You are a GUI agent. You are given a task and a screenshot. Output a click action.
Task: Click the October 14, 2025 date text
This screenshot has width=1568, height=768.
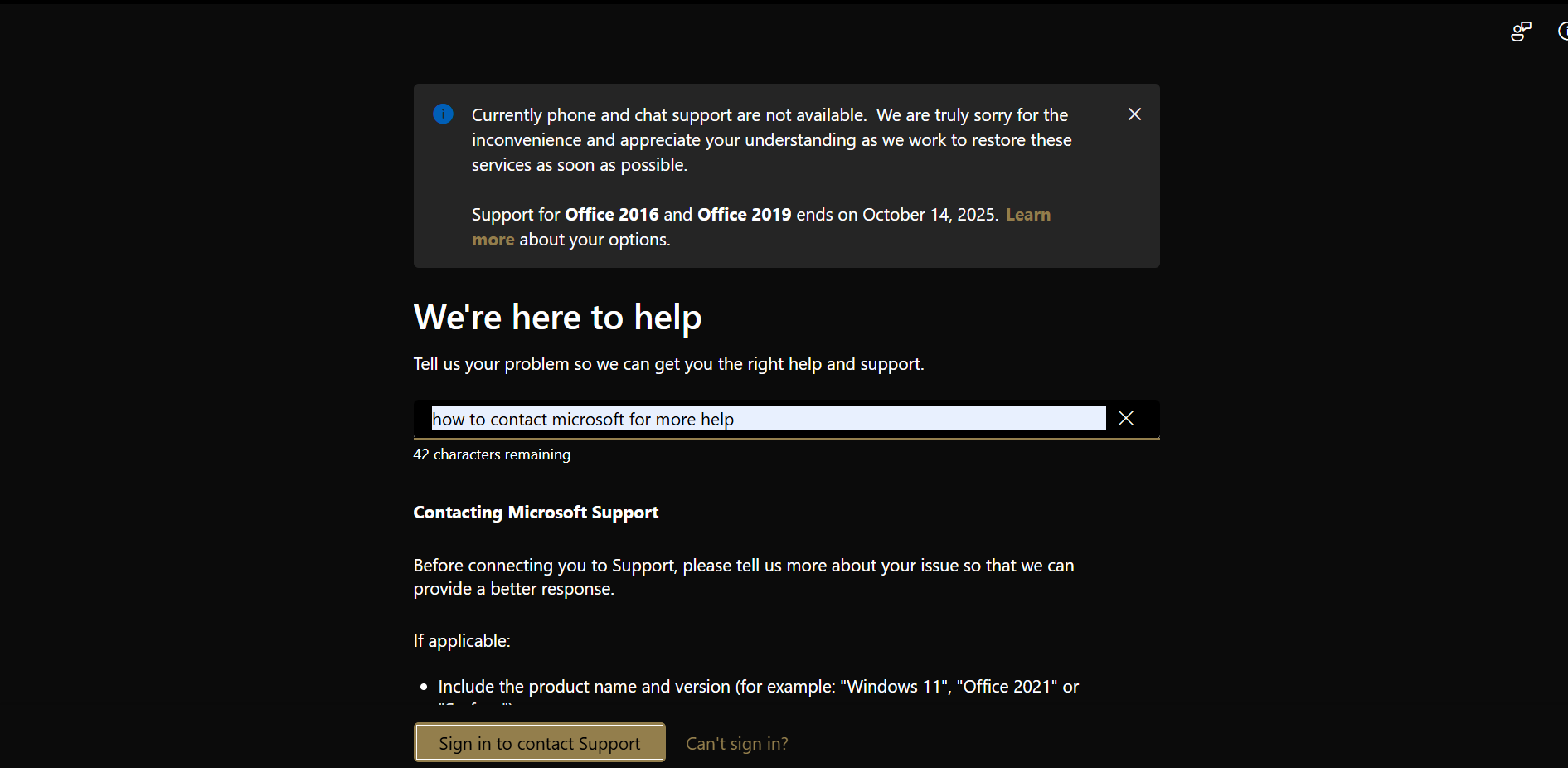coord(929,214)
